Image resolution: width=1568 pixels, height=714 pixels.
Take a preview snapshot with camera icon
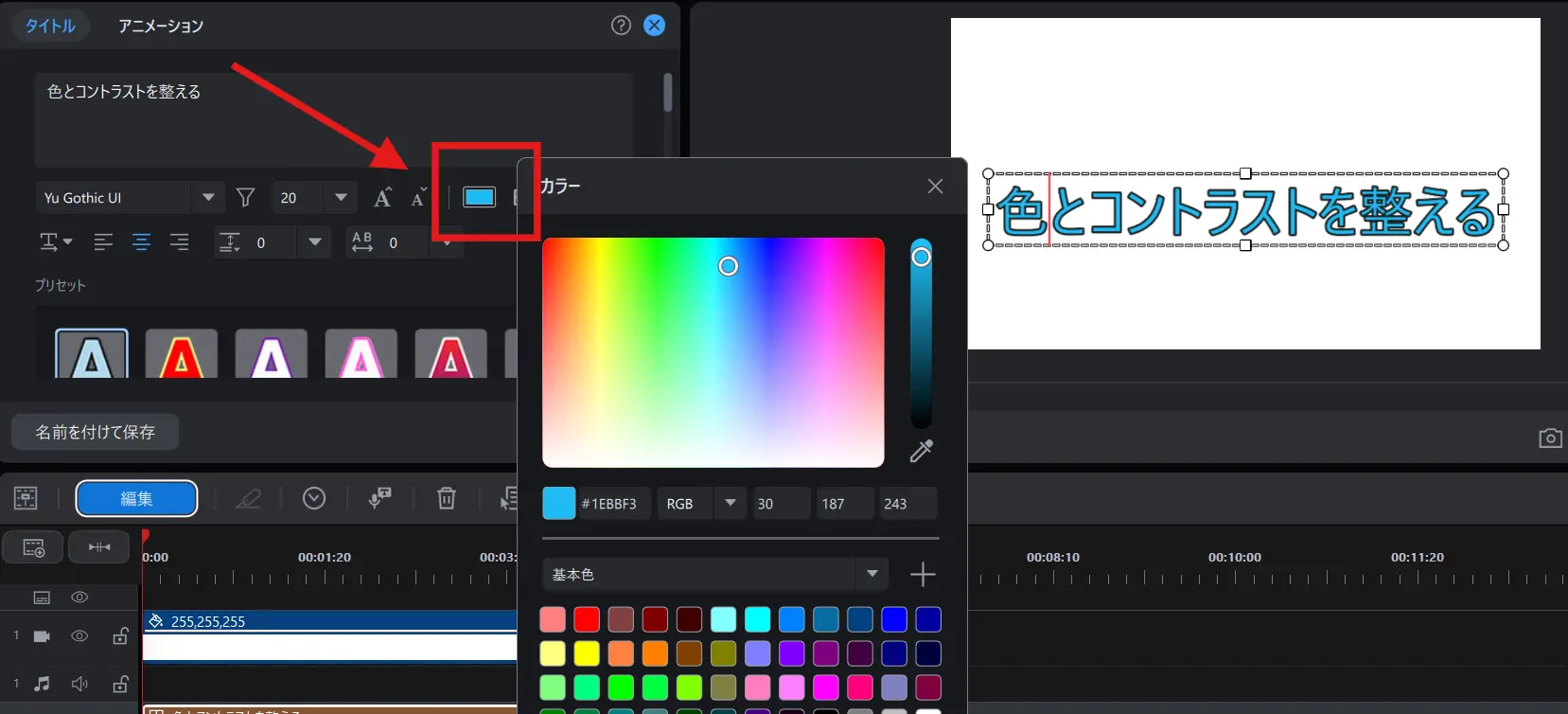1550,437
